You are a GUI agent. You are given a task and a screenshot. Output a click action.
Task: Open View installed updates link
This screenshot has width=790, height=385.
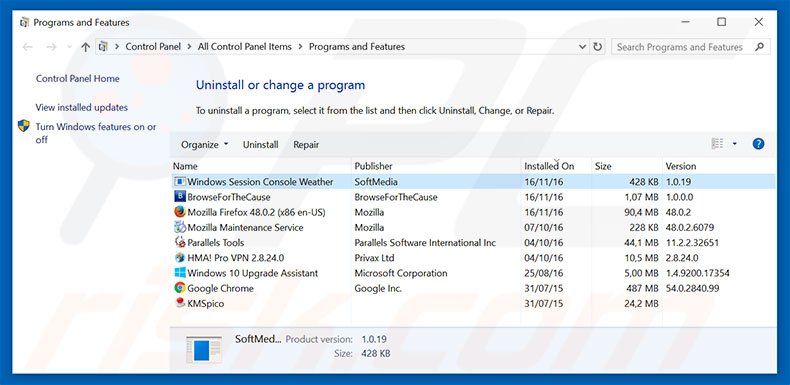[x=82, y=107]
